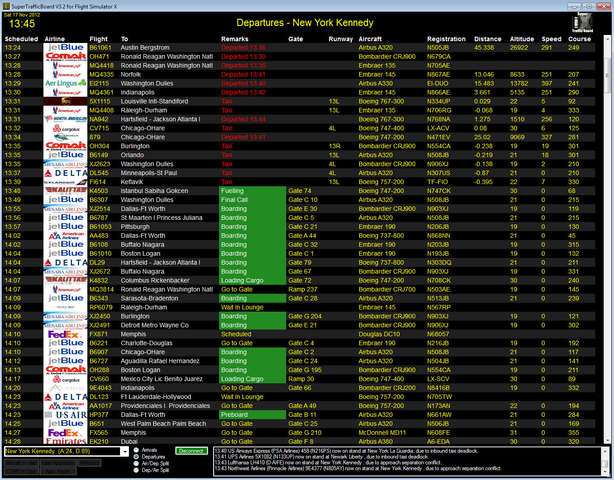Click the Registration column header
This screenshot has height=480, width=614.
[x=446, y=39]
